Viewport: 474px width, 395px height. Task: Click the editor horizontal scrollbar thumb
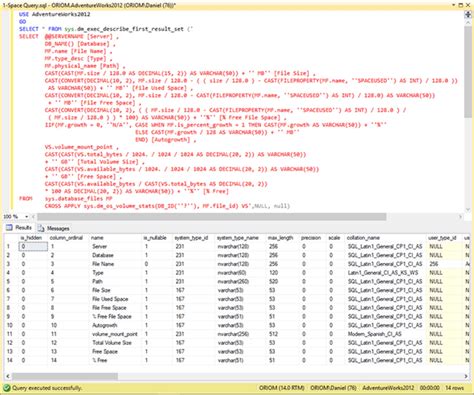tap(212, 217)
